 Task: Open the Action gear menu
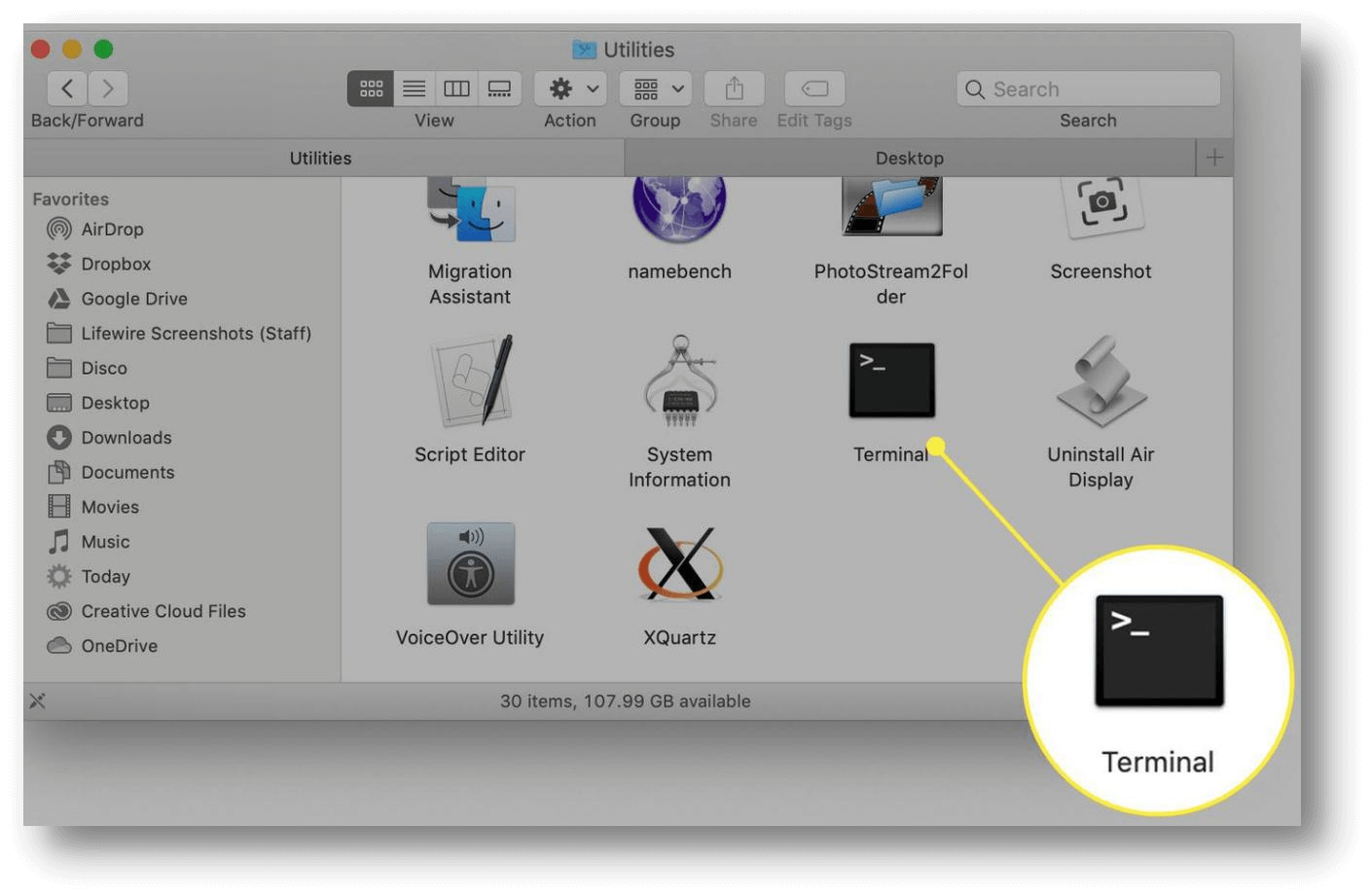[x=569, y=88]
